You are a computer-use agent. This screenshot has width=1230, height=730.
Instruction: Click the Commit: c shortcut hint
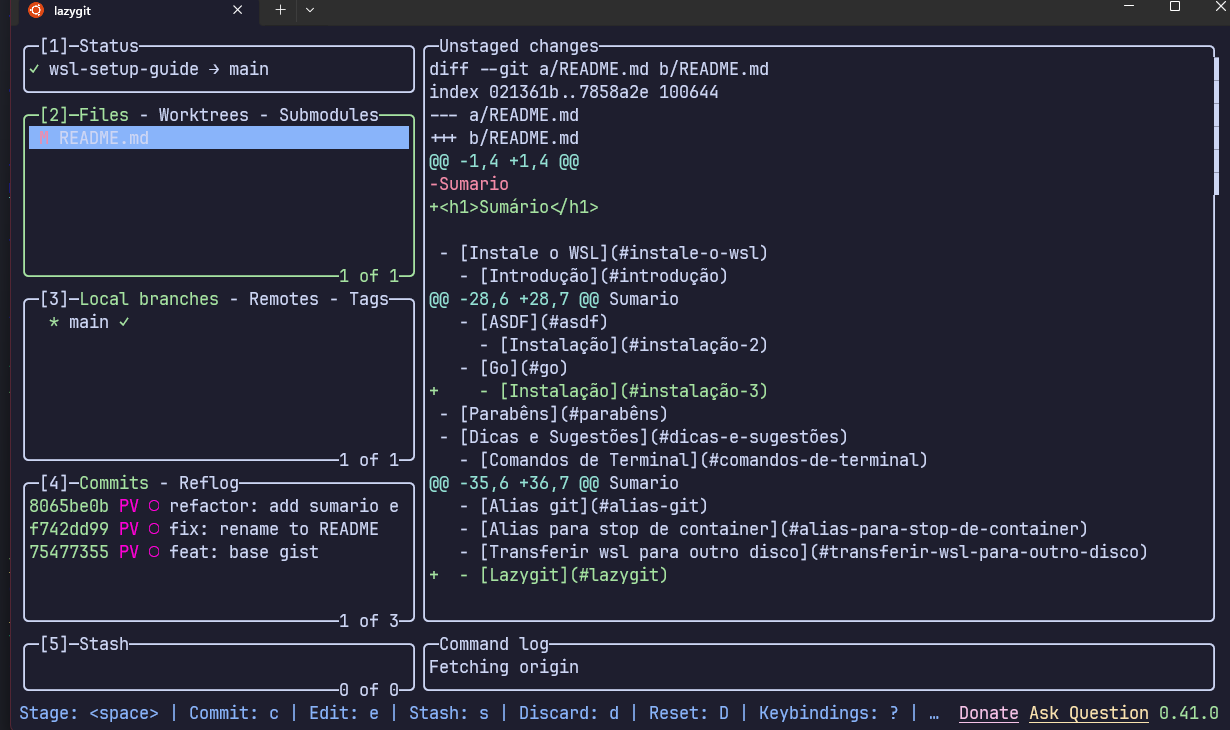coord(234,713)
